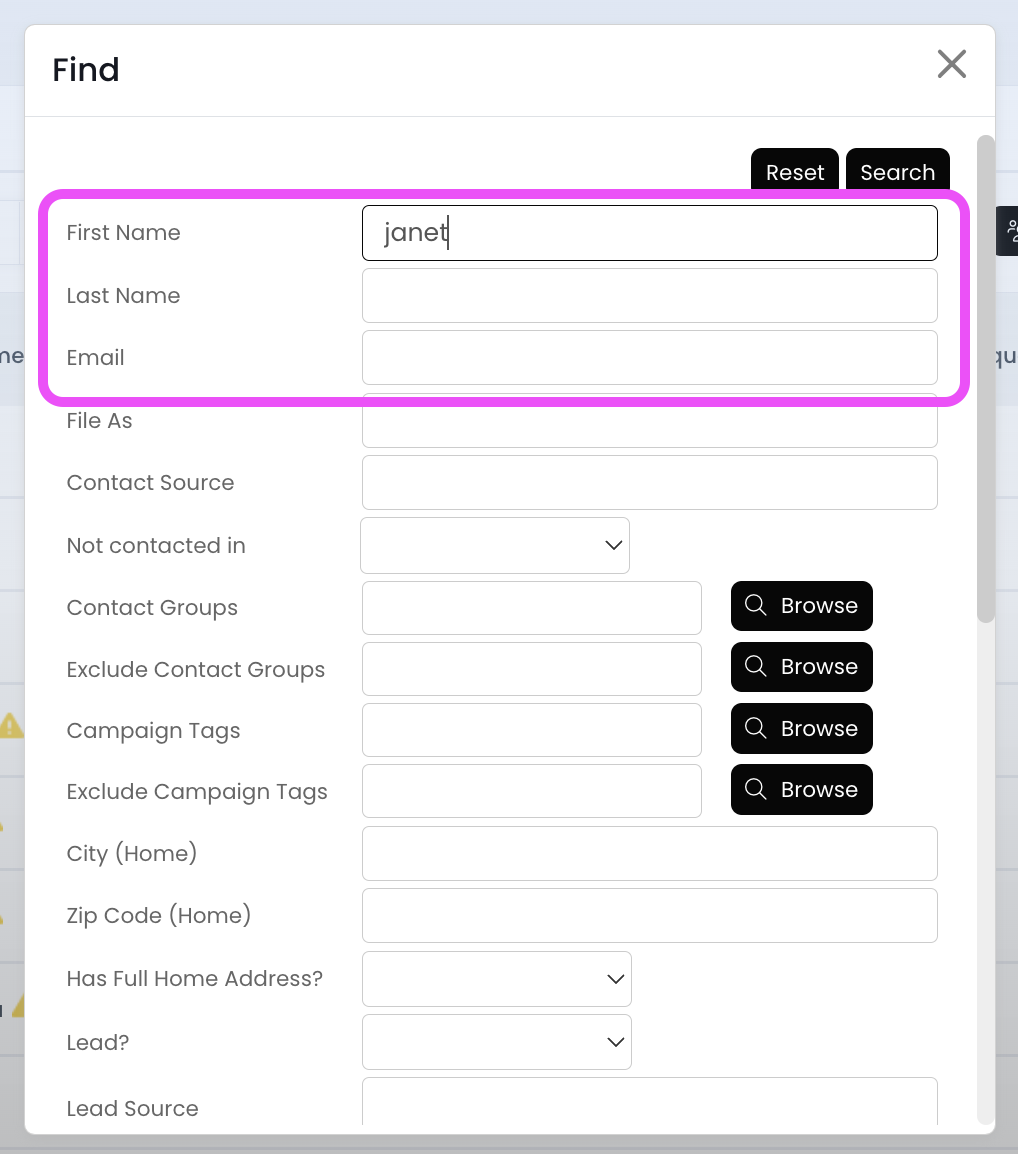Expand Has Full Home Address dropdown
1018x1154 pixels.
[x=497, y=979]
